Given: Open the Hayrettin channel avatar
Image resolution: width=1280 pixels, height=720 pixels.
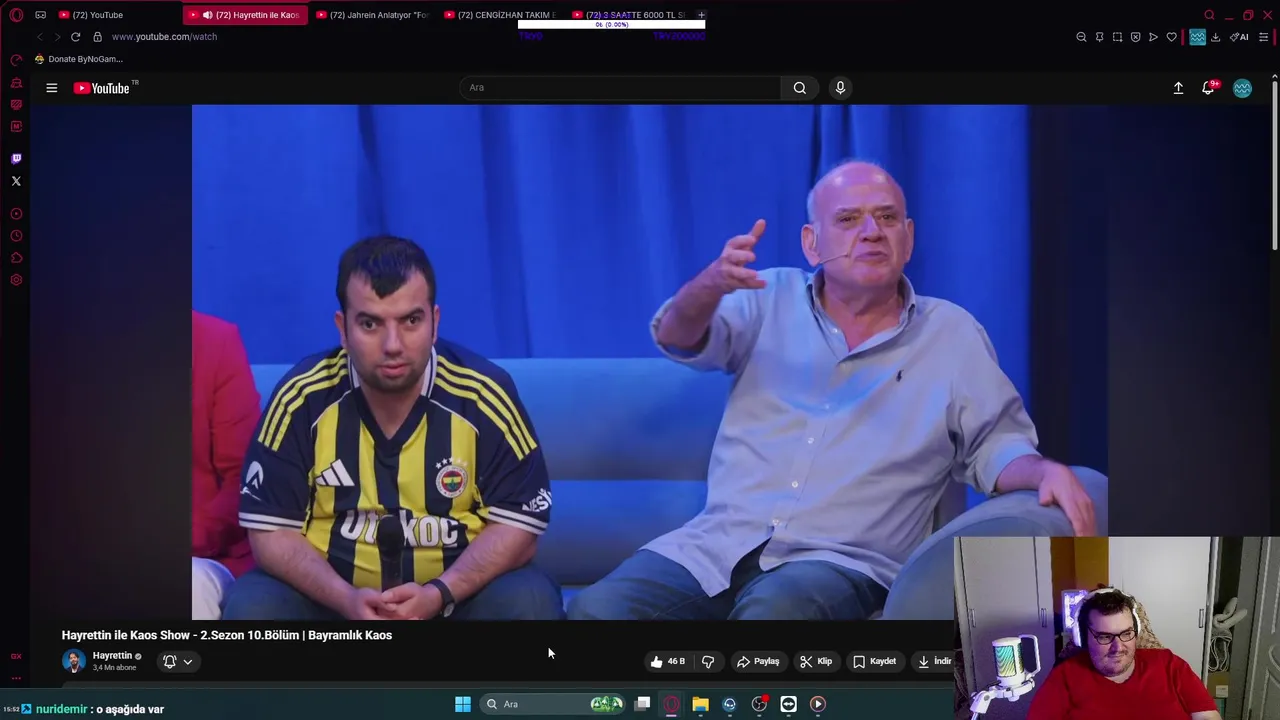Looking at the screenshot, I should pyautogui.click(x=73, y=661).
